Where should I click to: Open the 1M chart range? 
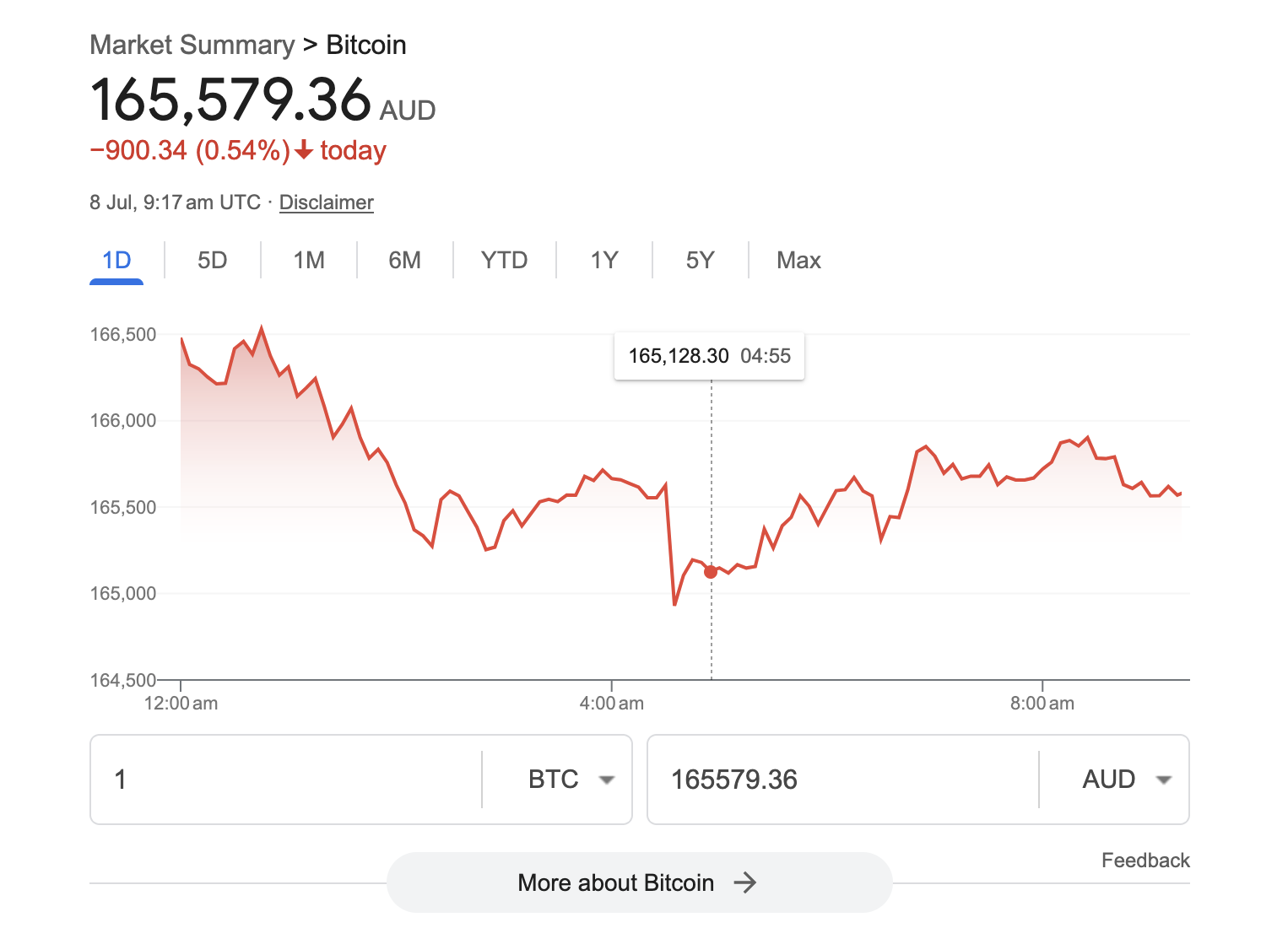(x=309, y=260)
